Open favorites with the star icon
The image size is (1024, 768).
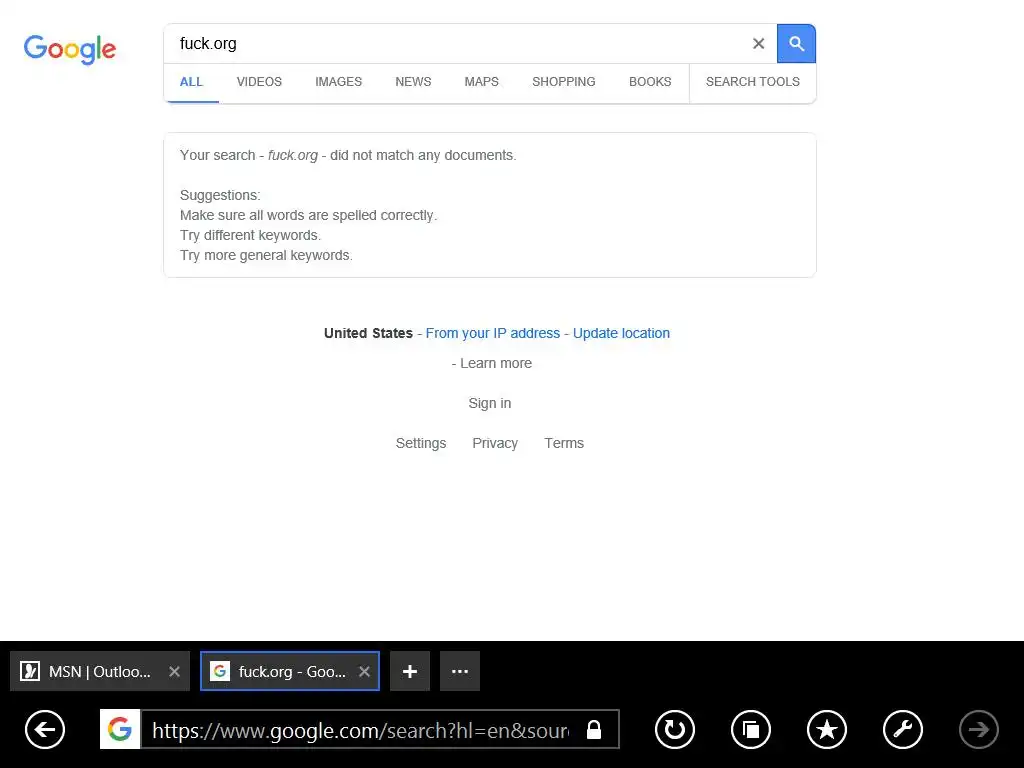pyautogui.click(x=827, y=729)
